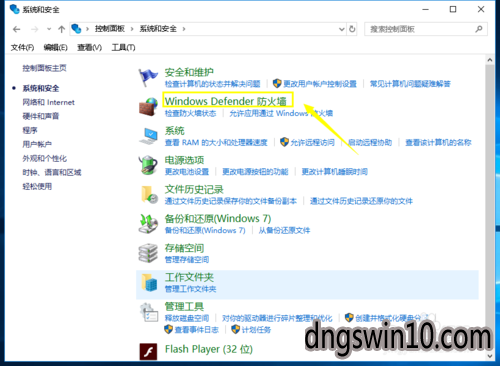The height and width of the screenshot is (366, 500).
Task: Go back with the back arrow
Action: coord(17,29)
